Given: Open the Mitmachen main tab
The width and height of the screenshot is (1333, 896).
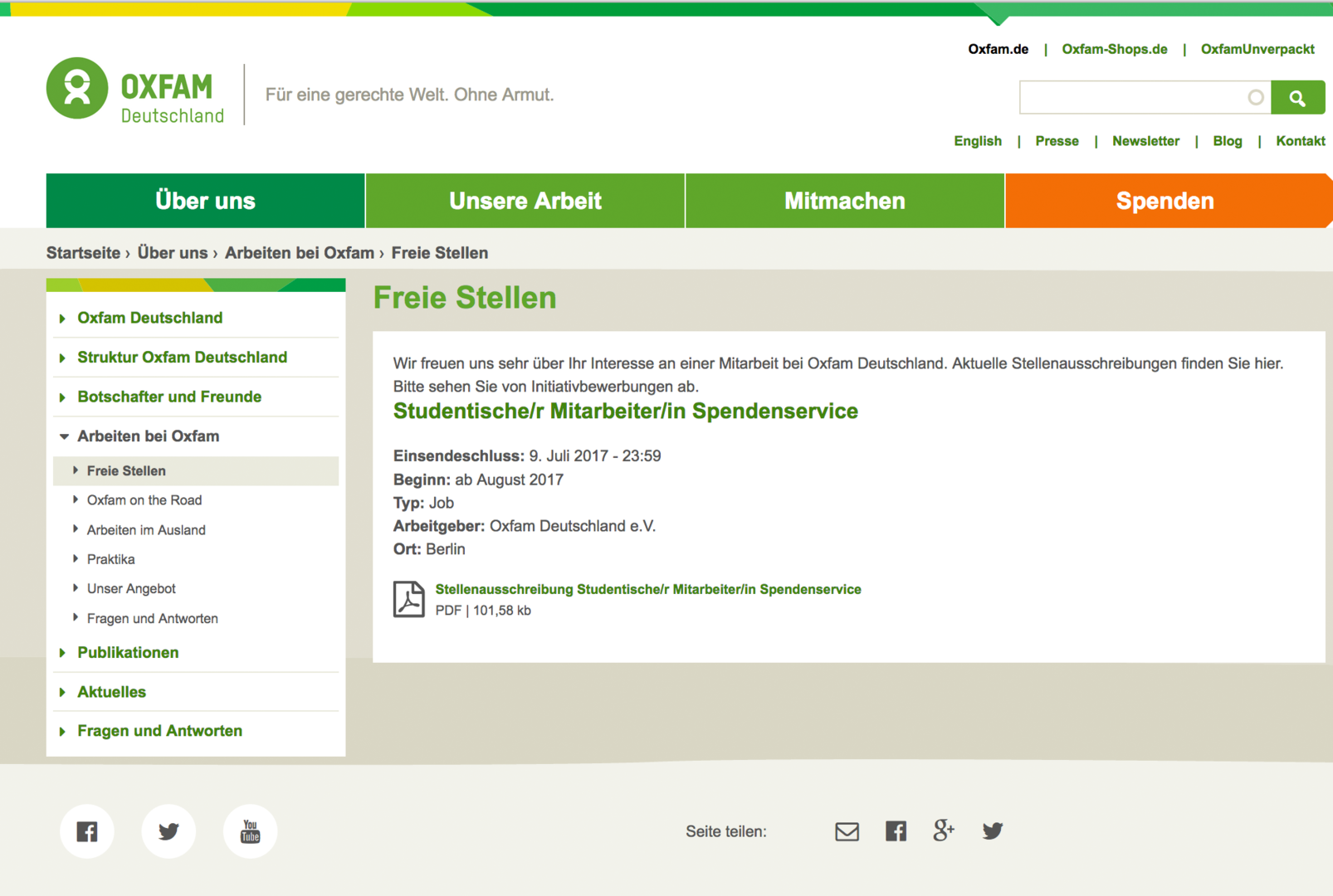Looking at the screenshot, I should [x=845, y=201].
